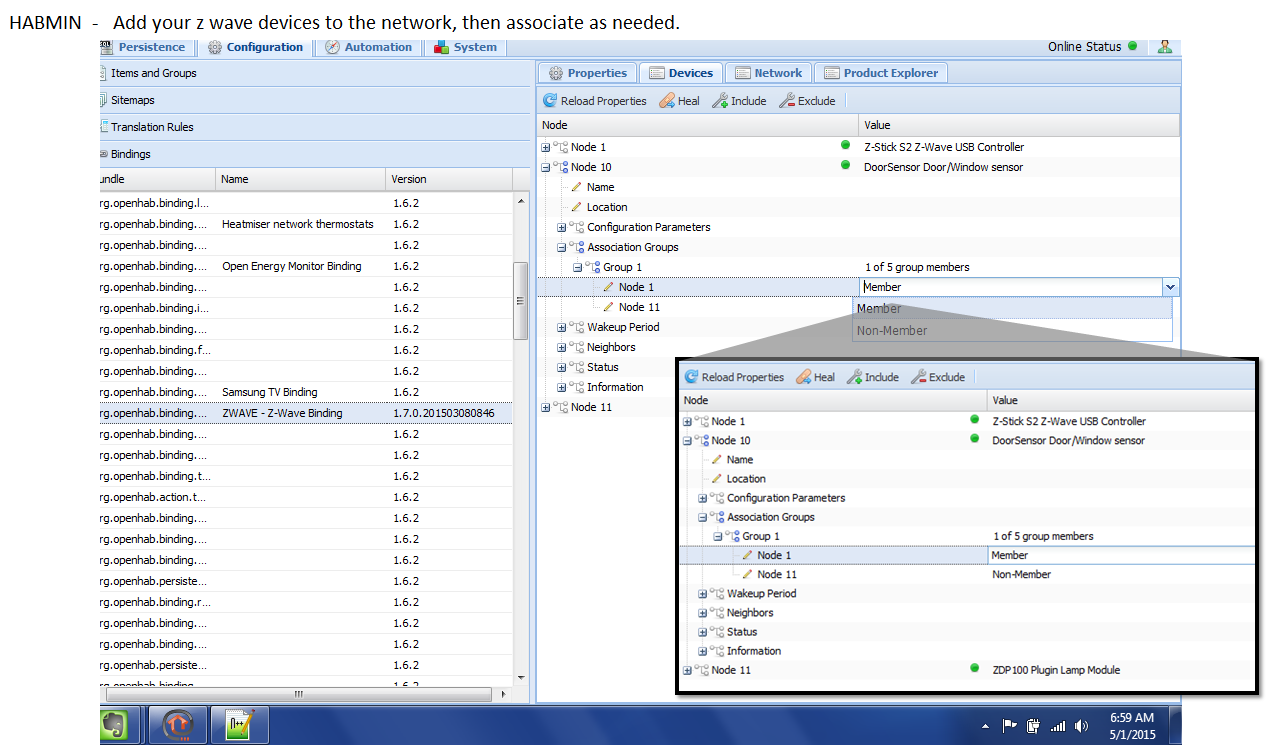1280x750 pixels.
Task: Open the Sitemaps section
Action: (x=315, y=100)
